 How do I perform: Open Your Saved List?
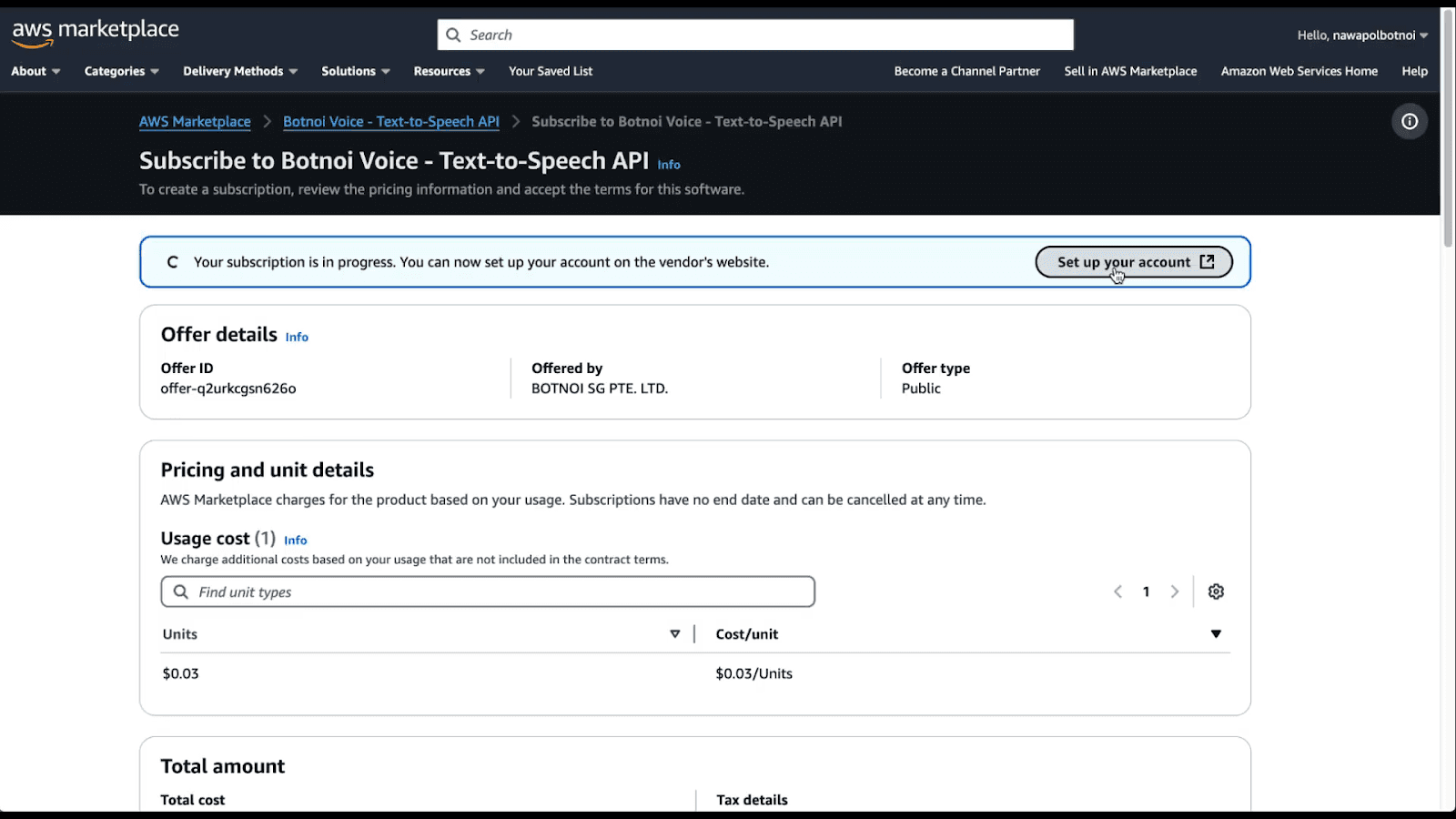coord(551,71)
